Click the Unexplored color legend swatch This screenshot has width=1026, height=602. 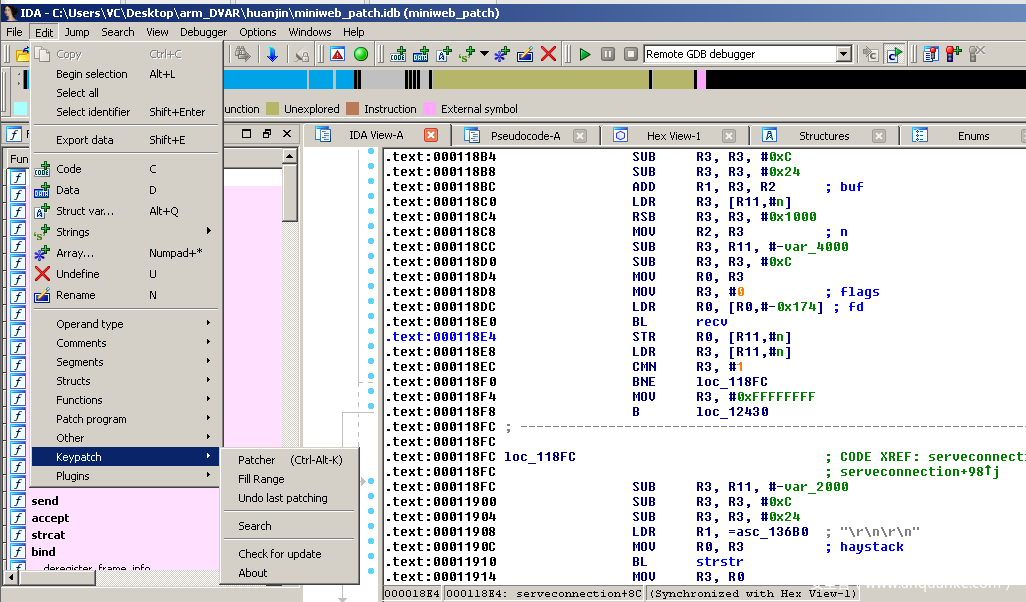[274, 109]
